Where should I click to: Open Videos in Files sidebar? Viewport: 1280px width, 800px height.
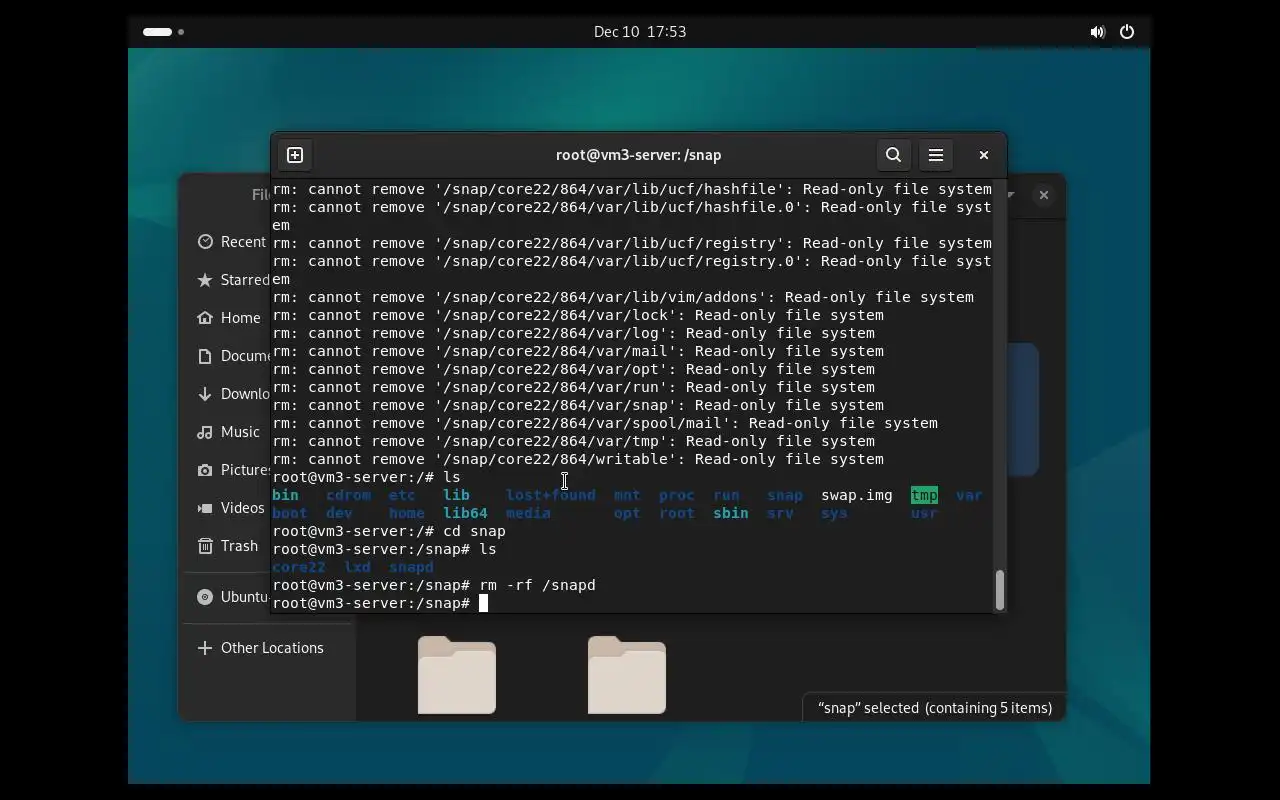coord(242,507)
